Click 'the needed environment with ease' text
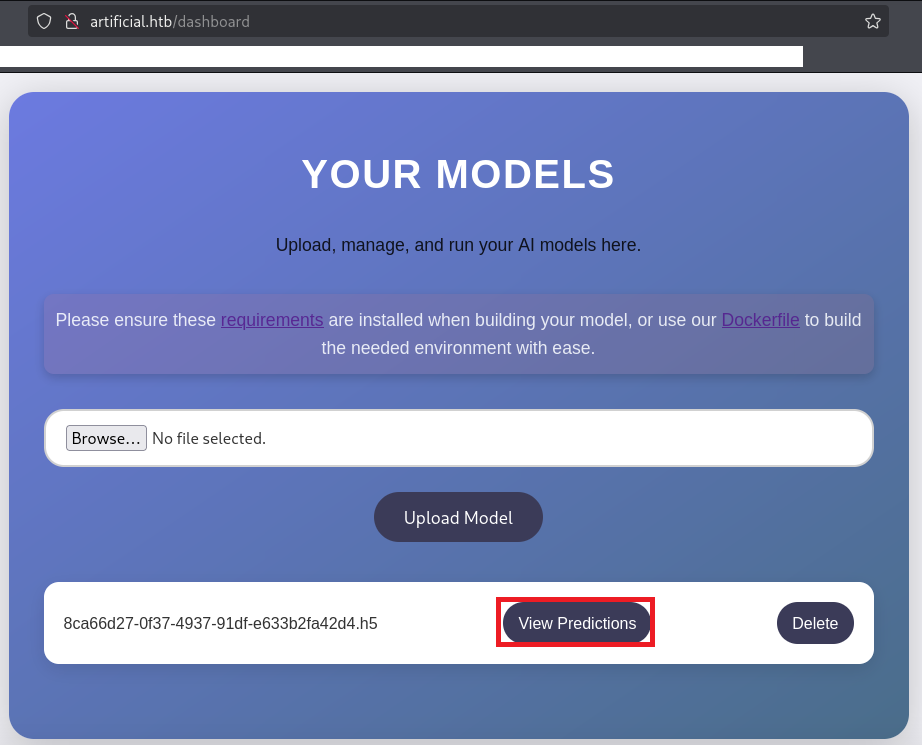Image resolution: width=922 pixels, height=745 pixels. click(458, 349)
